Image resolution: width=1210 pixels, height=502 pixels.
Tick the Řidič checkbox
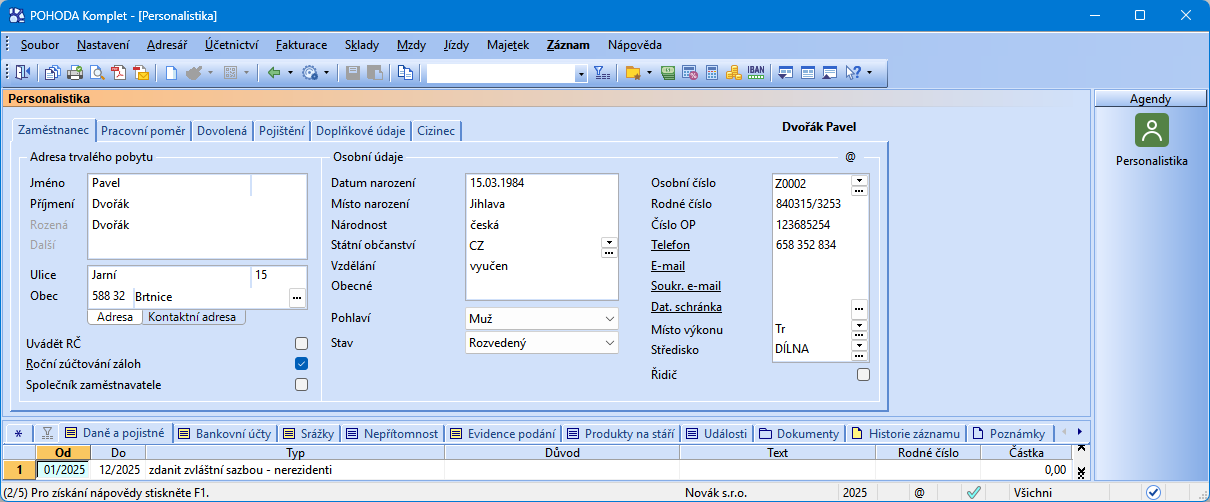click(x=863, y=374)
